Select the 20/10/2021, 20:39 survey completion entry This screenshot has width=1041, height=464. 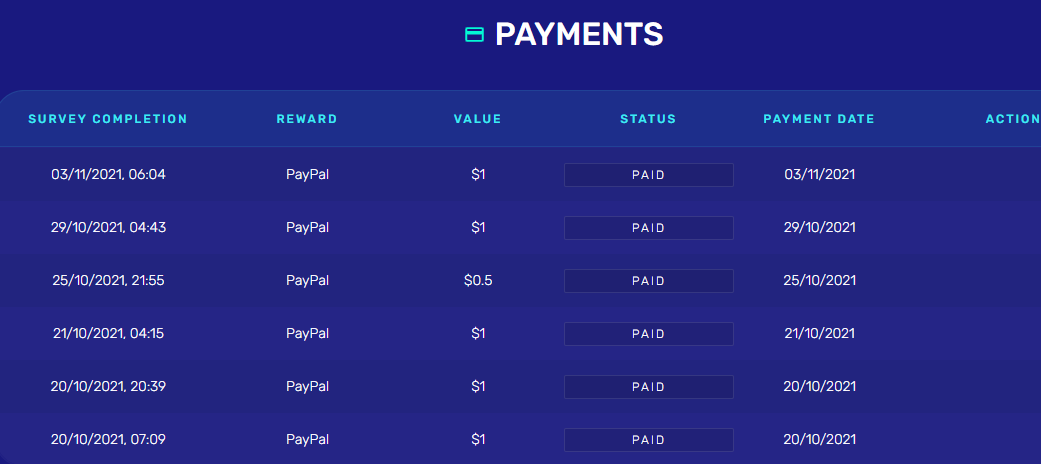[x=108, y=387]
